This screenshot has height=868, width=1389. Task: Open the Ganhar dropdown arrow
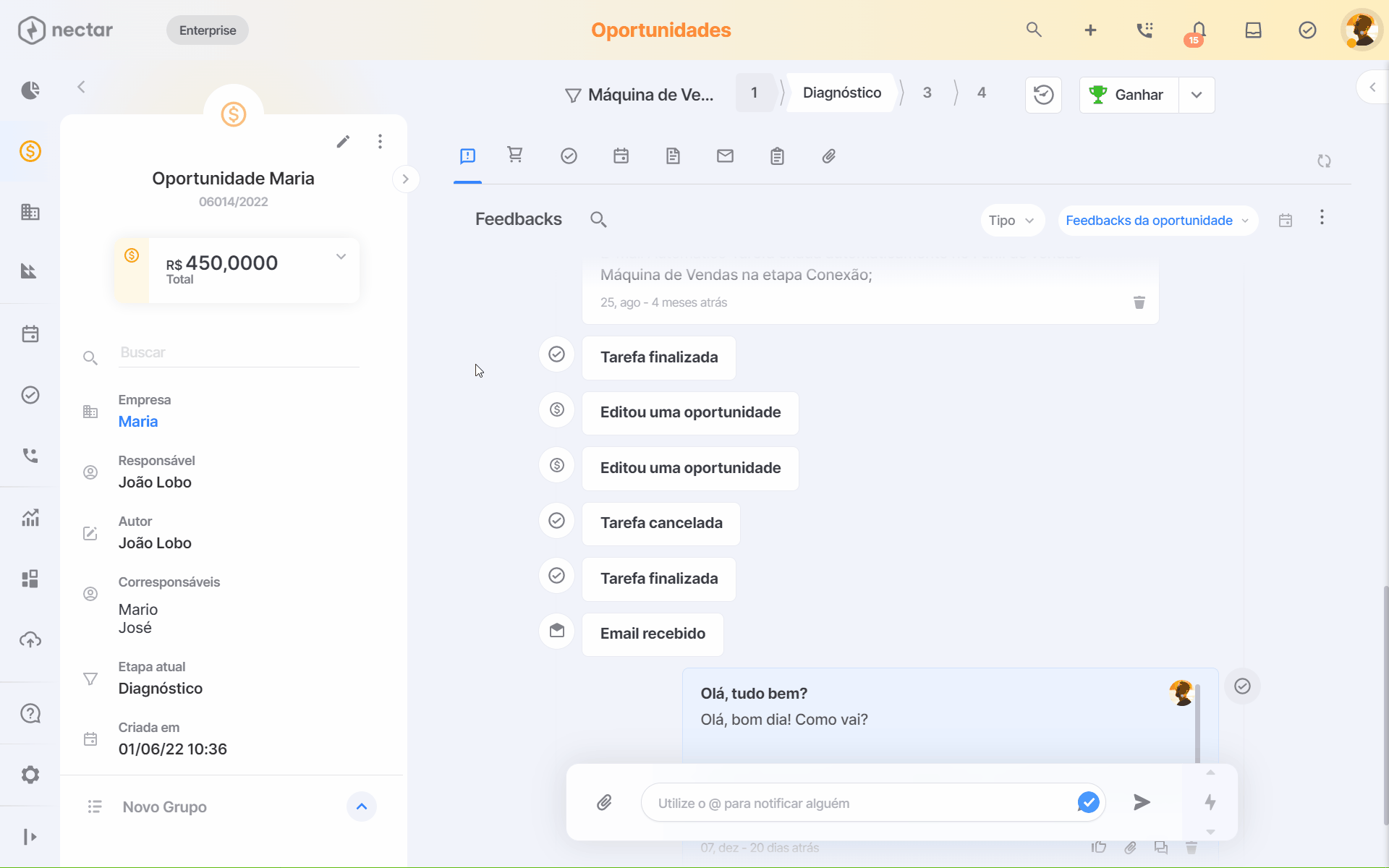coord(1197,95)
